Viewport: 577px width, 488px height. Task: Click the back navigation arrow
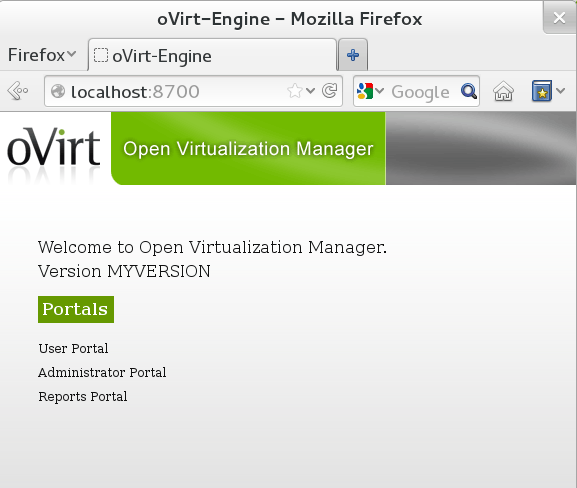[17, 91]
